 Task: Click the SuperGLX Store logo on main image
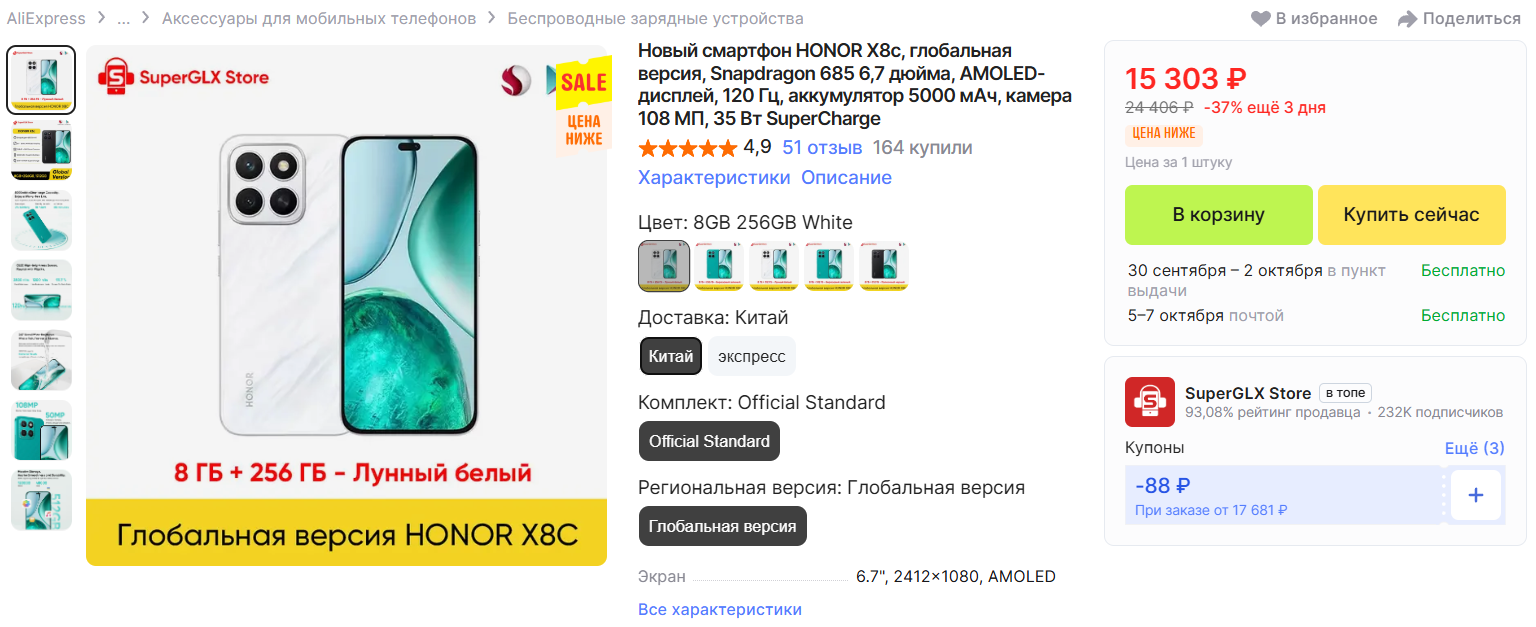click(183, 77)
